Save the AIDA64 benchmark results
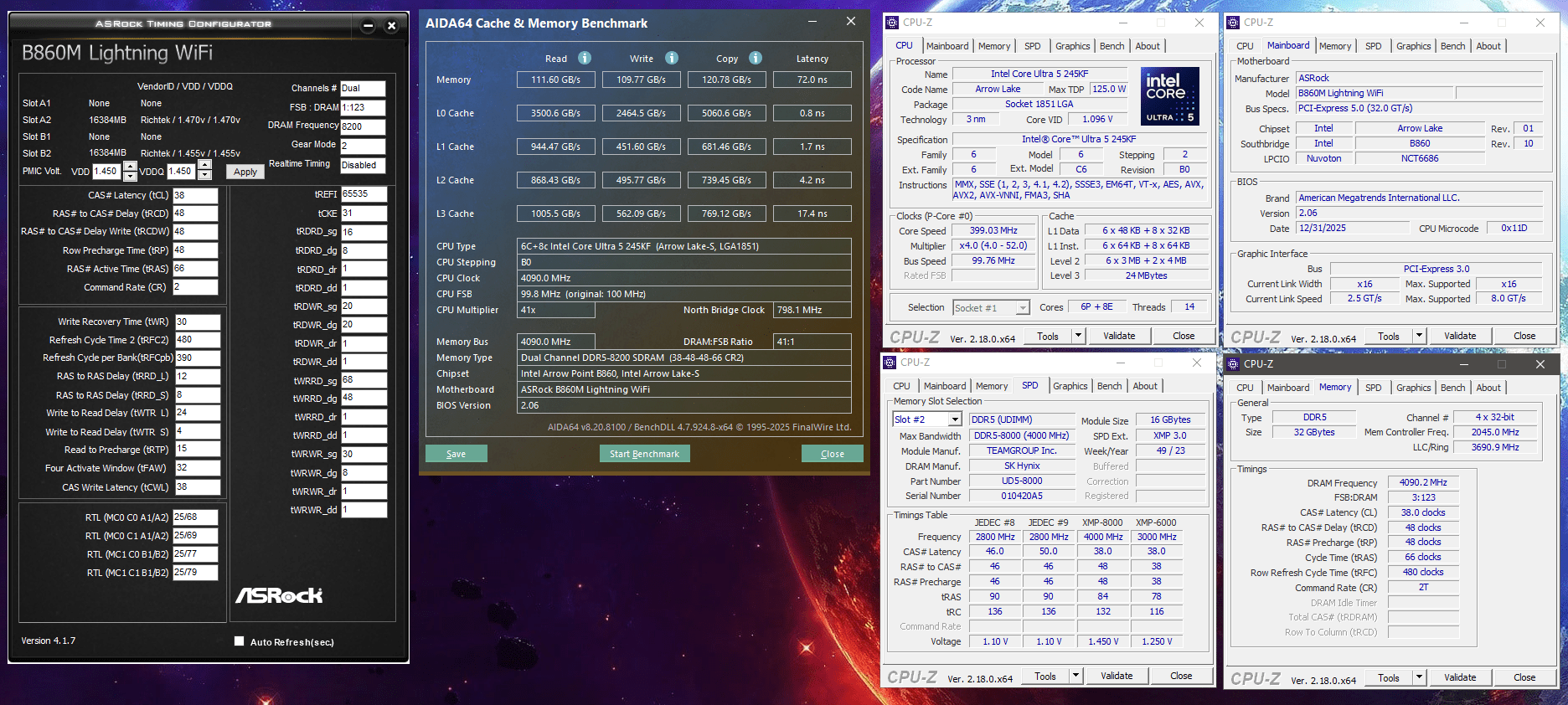The width and height of the screenshot is (1568, 705). (x=456, y=454)
